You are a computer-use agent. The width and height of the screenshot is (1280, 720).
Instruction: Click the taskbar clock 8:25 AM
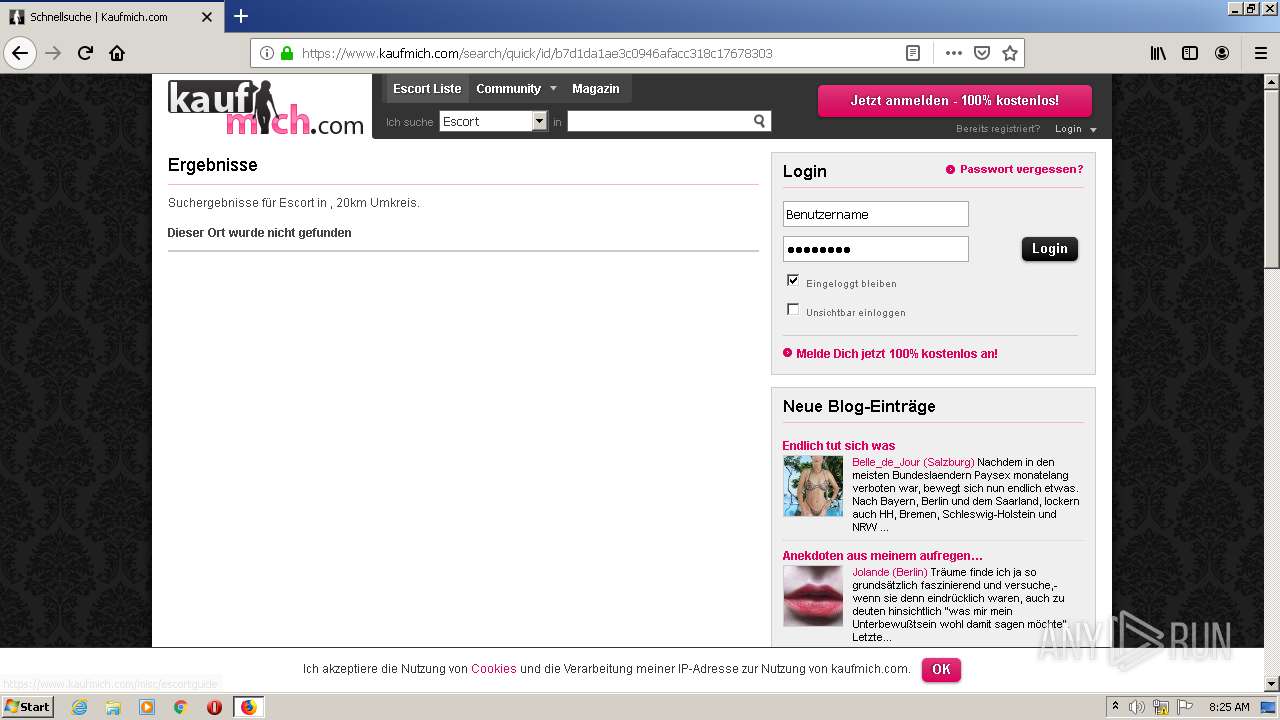point(1229,707)
